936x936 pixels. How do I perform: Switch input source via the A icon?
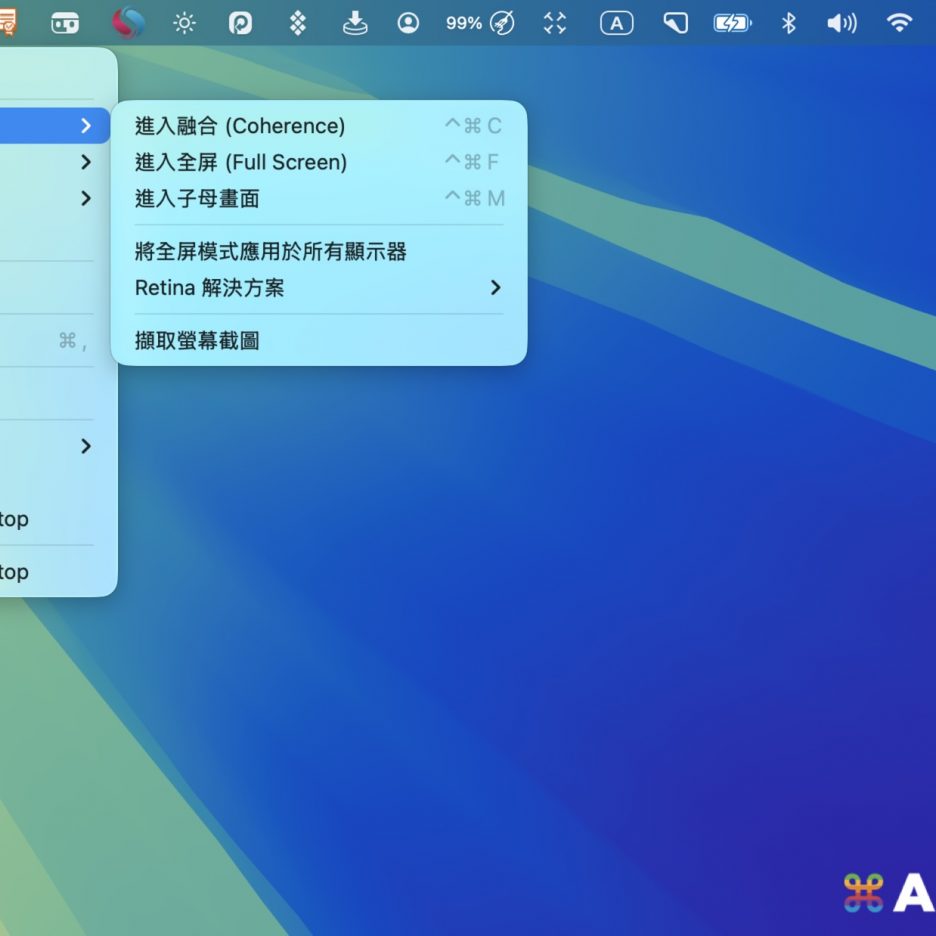616,23
